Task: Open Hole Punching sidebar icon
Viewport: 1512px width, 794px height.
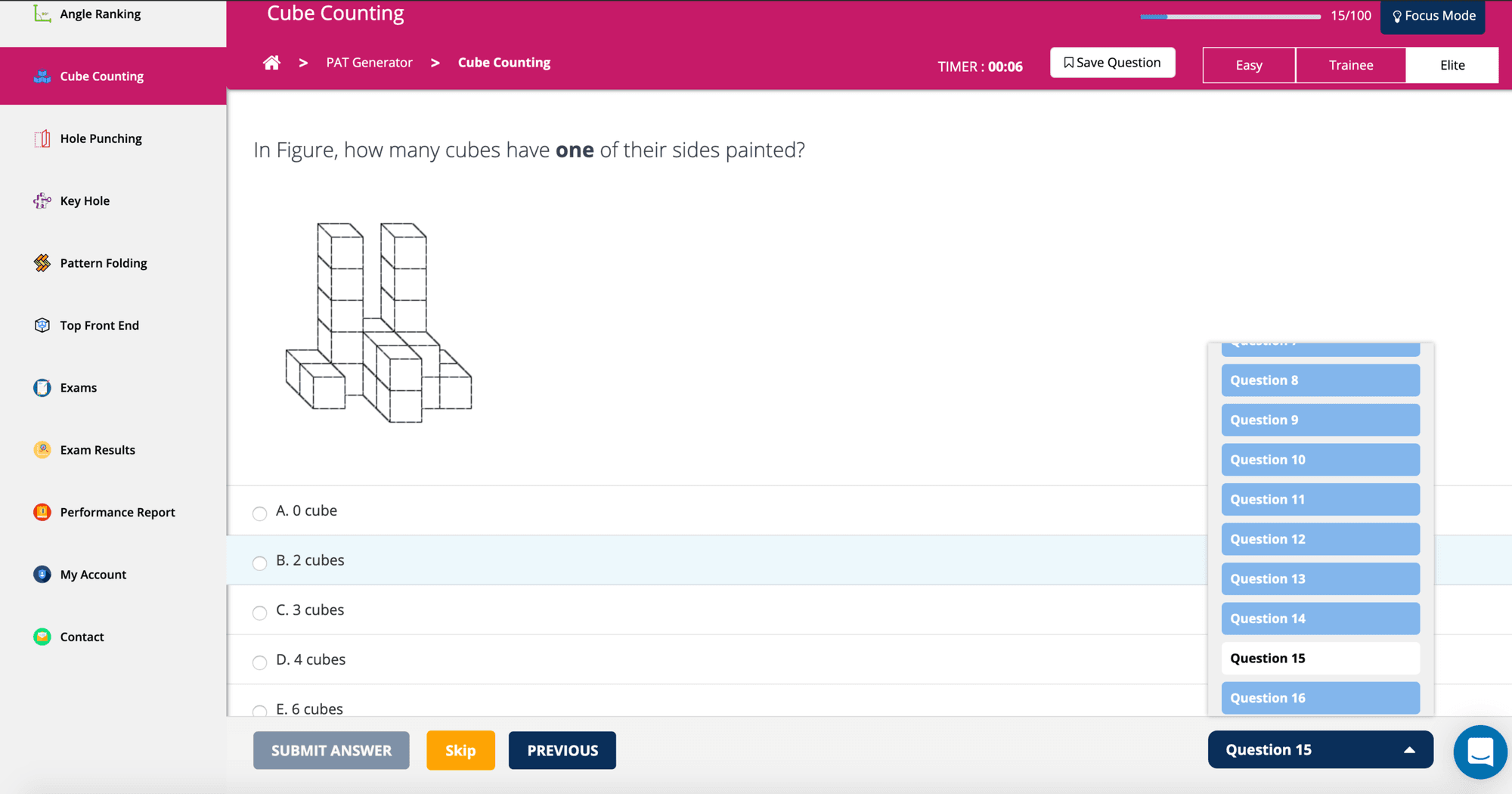Action: pyautogui.click(x=42, y=138)
